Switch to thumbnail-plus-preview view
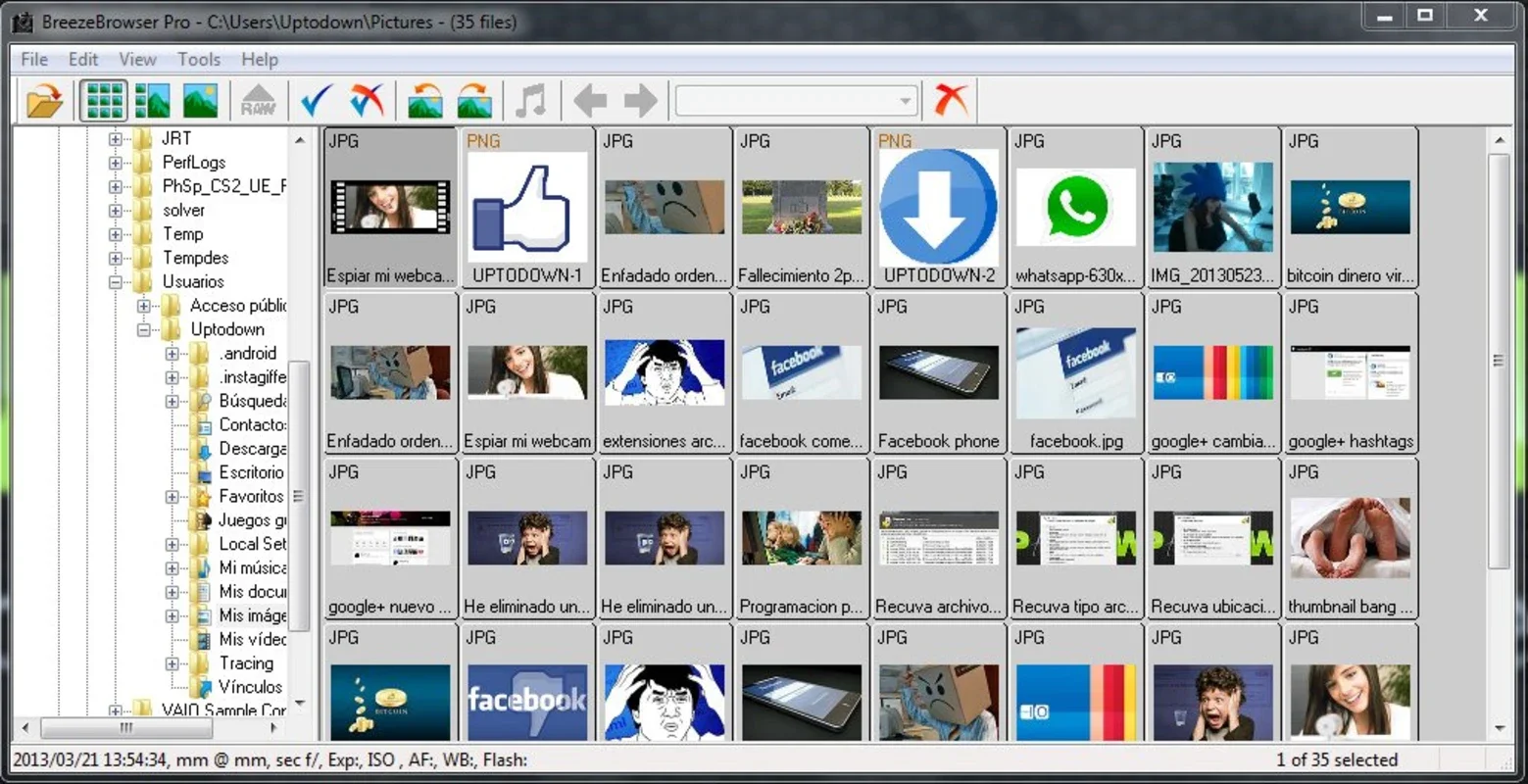 [152, 100]
